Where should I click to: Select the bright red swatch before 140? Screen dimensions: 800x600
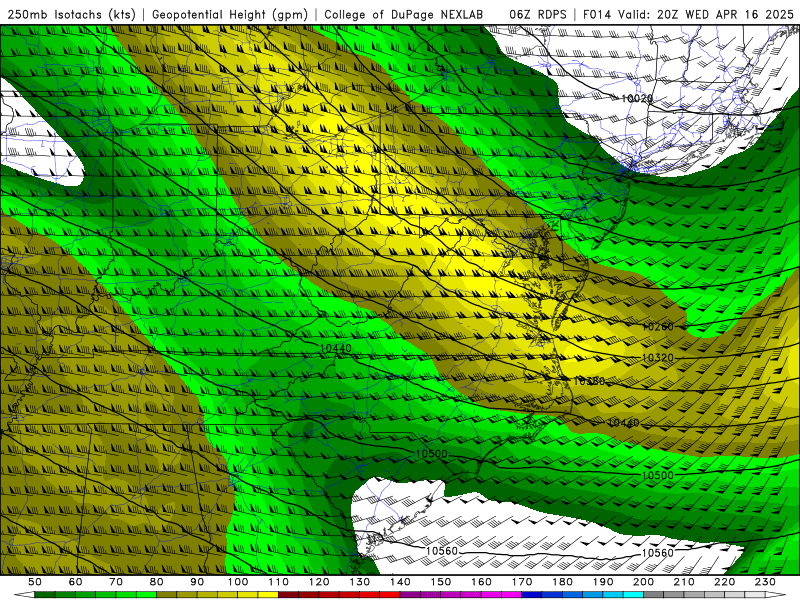(390, 595)
